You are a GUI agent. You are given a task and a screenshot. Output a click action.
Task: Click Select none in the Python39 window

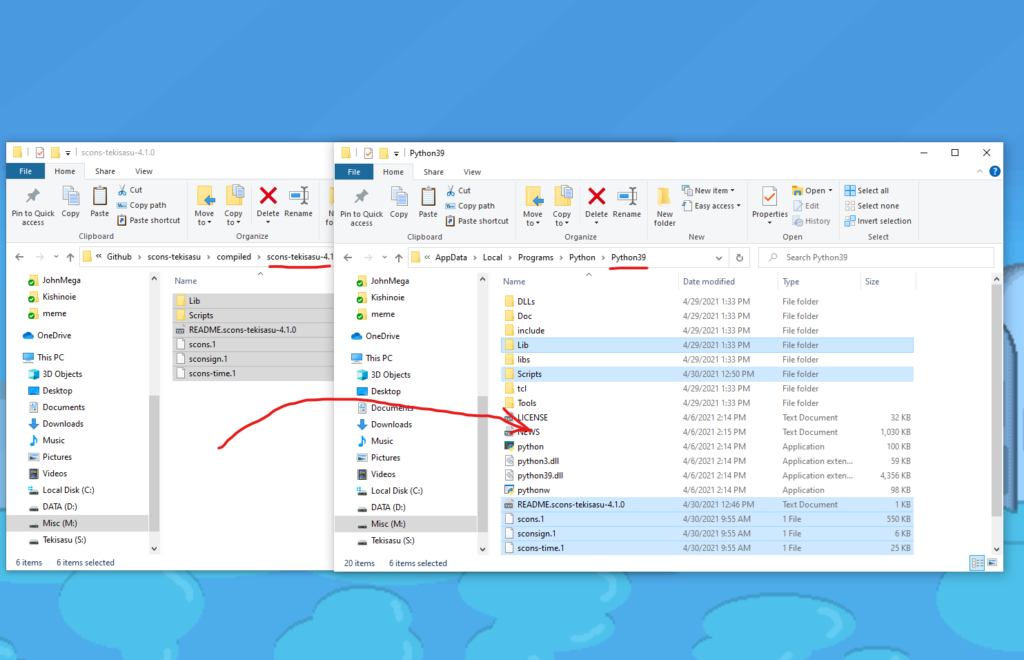pyautogui.click(x=872, y=206)
